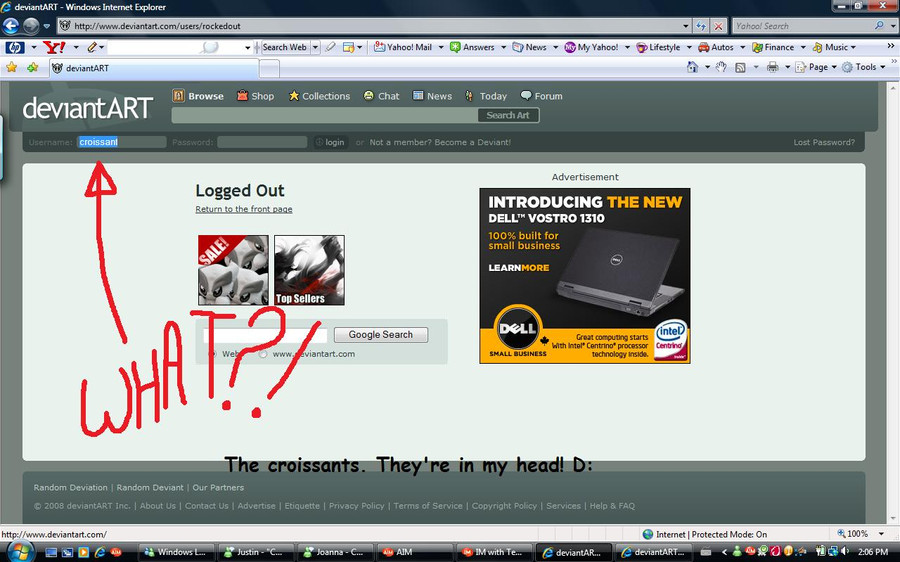The height and width of the screenshot is (562, 900).
Task: Open the Tools menu in command bar
Action: coord(863,67)
